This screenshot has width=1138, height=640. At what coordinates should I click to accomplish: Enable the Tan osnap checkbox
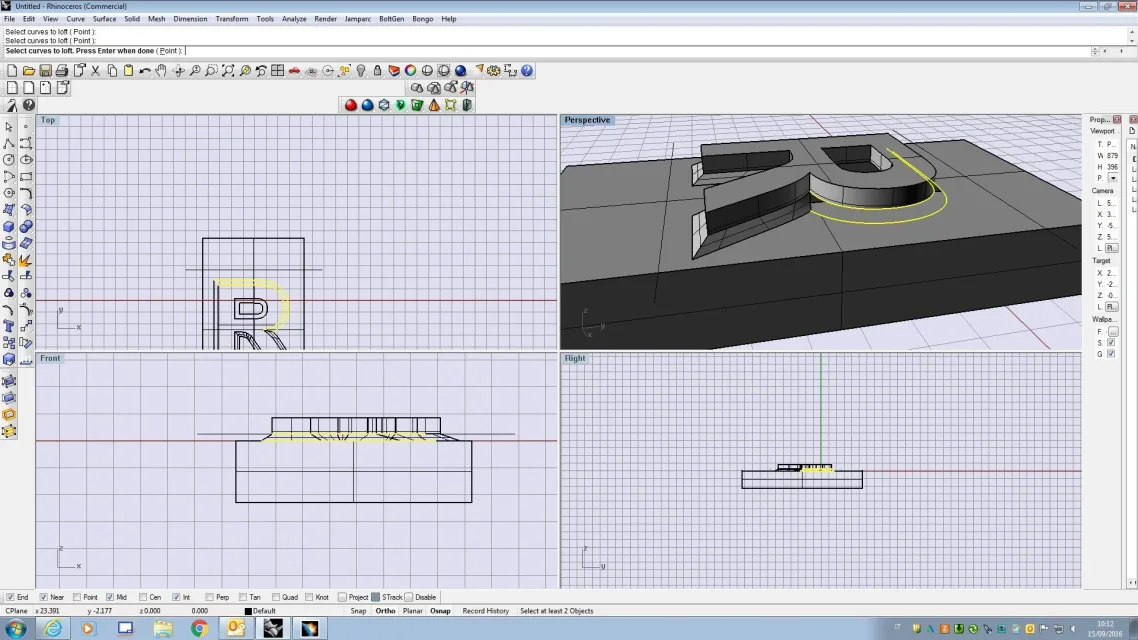coord(243,597)
